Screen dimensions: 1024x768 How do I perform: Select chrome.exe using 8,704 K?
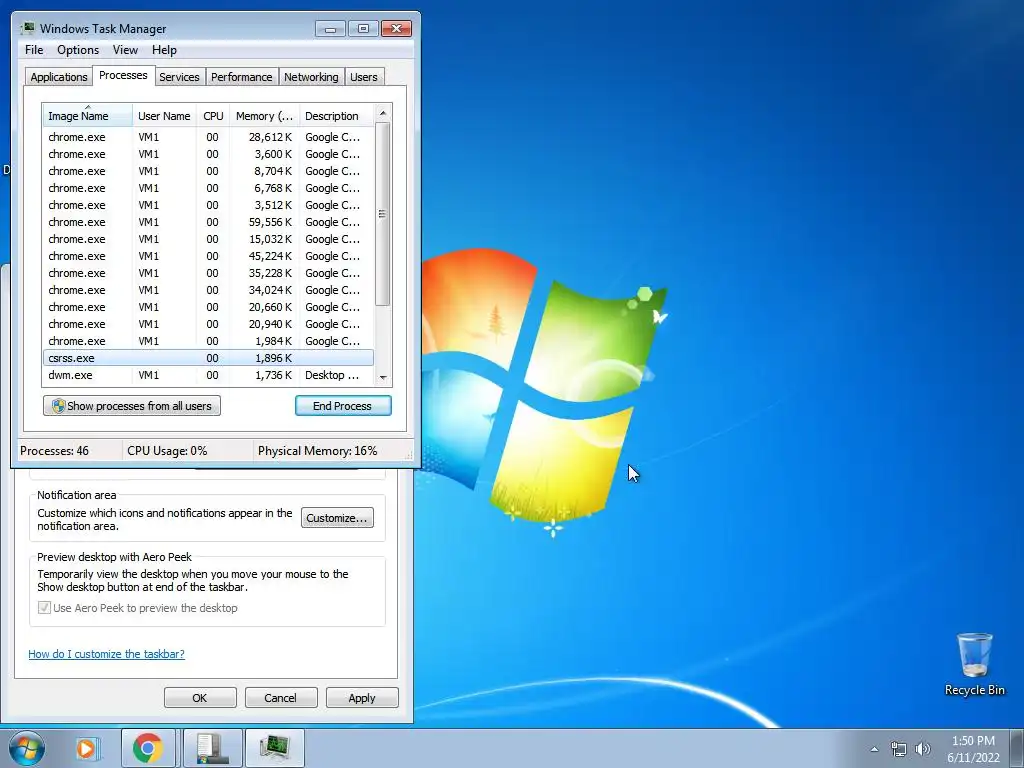pyautogui.click(x=208, y=171)
